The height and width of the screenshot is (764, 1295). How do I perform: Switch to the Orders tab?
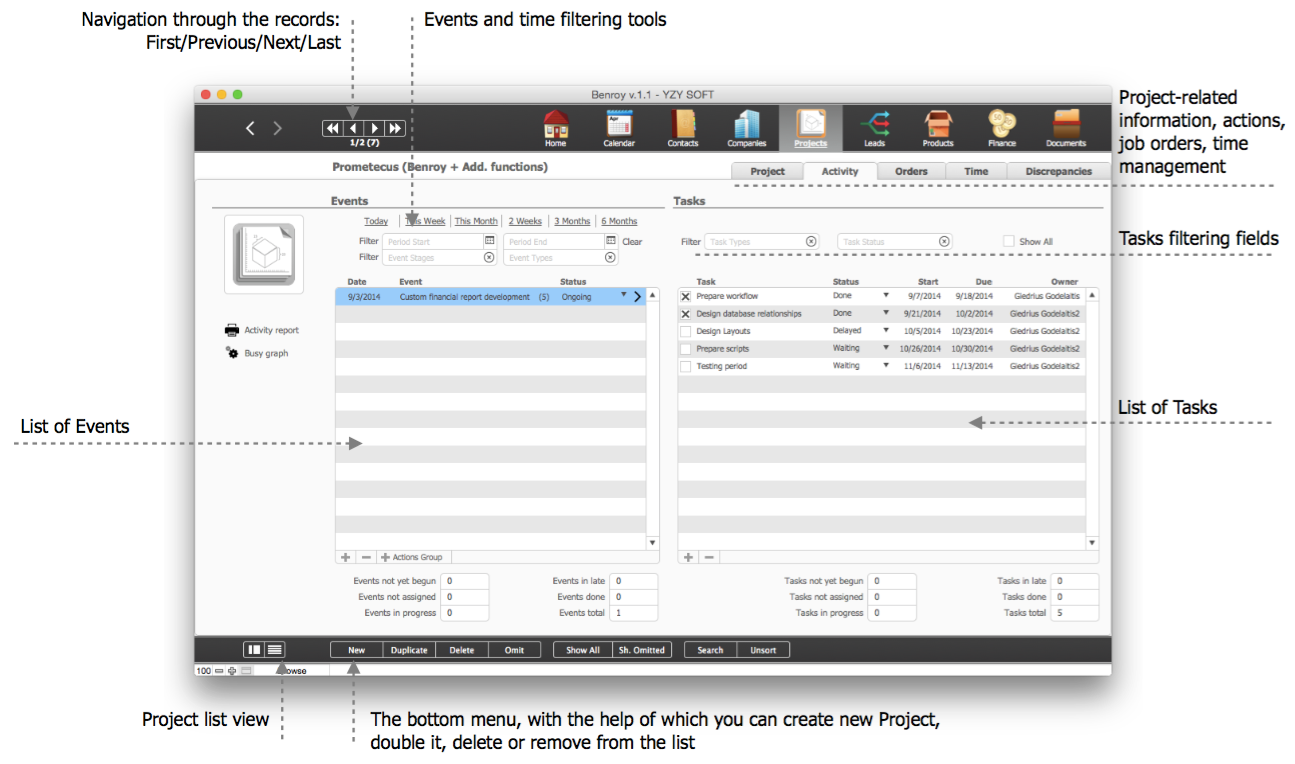point(911,171)
